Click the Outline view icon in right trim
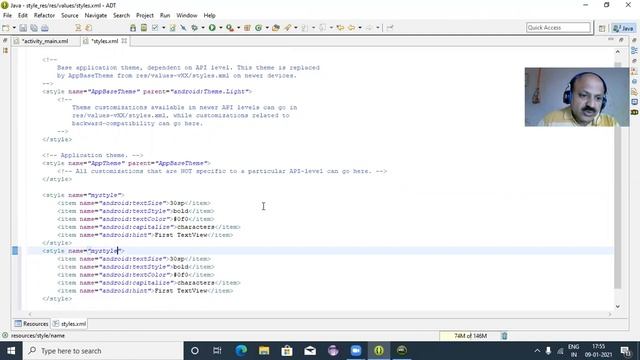 pos(634,51)
